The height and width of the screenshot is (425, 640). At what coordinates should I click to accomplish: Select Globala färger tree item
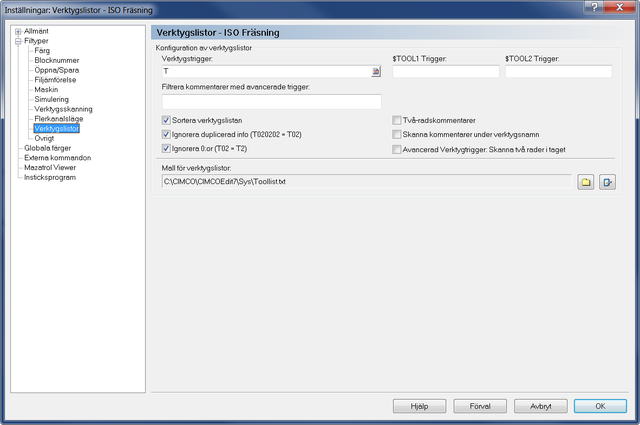pos(47,148)
